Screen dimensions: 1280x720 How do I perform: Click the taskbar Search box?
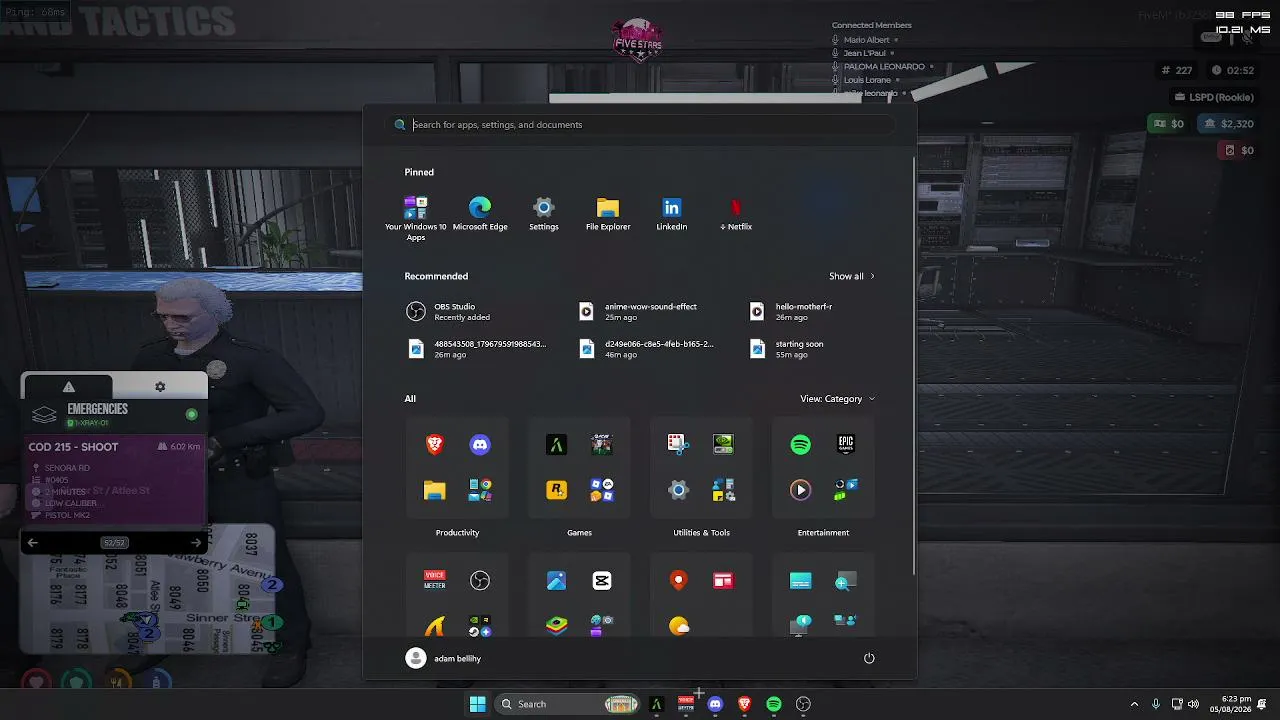565,704
